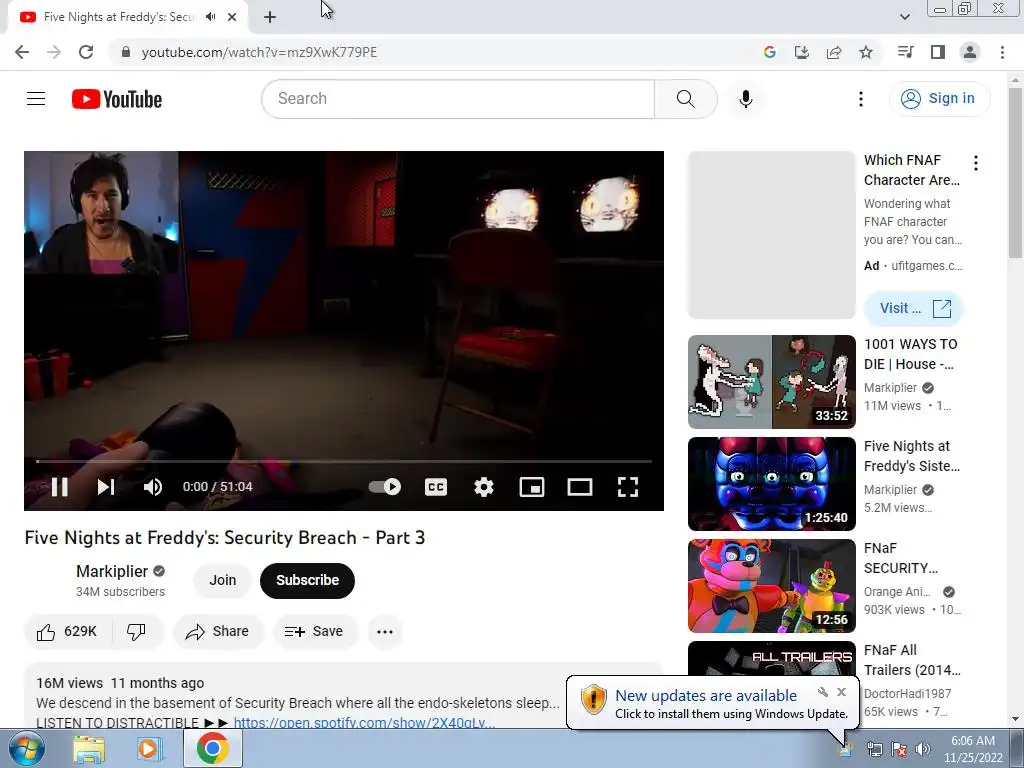Open 1001 WAYS TO DIE thumbnail
1024x768 pixels.
click(771, 381)
